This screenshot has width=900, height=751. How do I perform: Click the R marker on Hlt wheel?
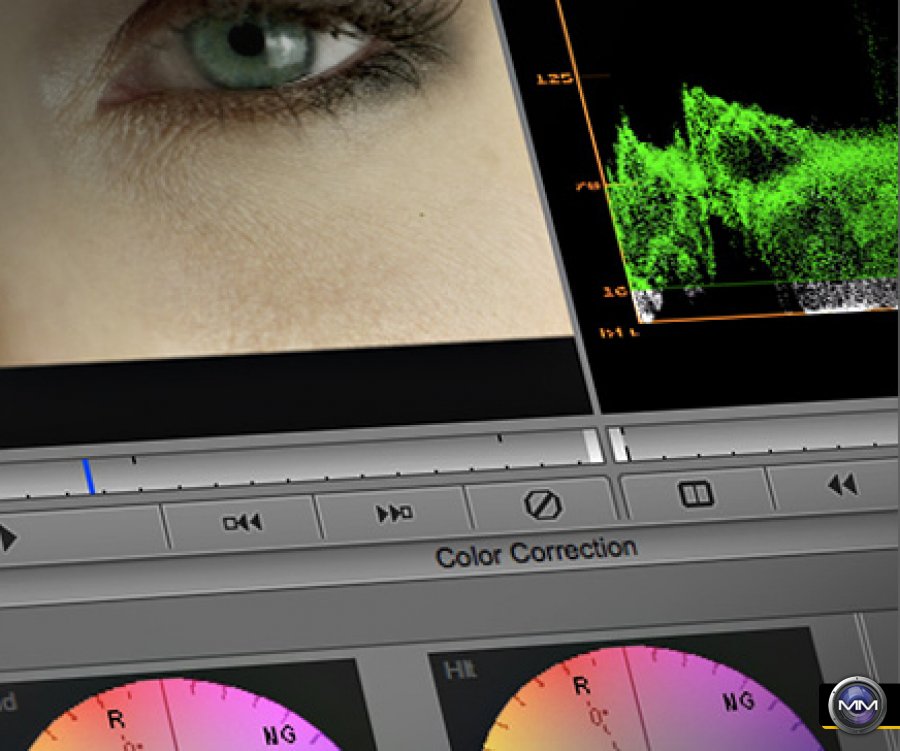[x=582, y=685]
